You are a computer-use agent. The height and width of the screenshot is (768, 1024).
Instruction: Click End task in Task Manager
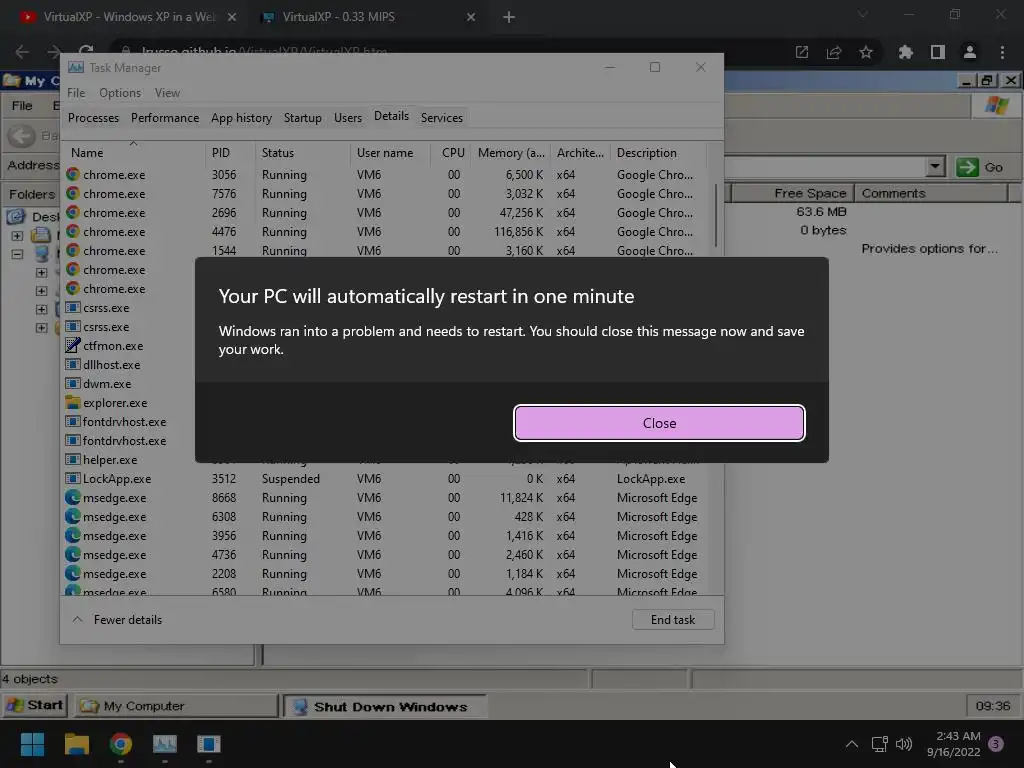(673, 620)
